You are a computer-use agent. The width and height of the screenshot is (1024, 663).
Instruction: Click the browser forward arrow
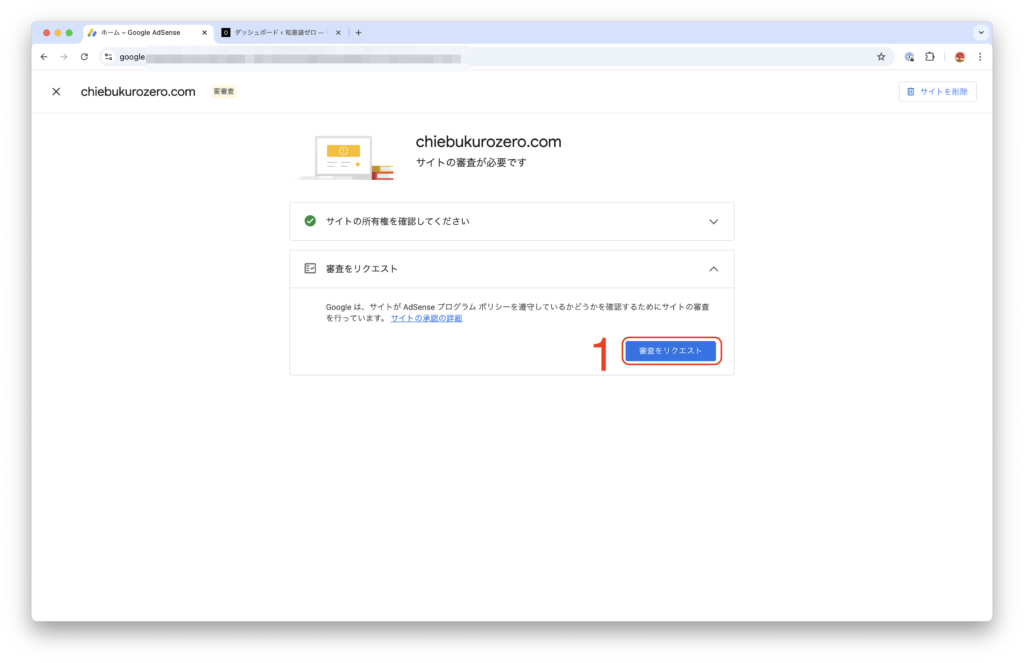(64, 57)
